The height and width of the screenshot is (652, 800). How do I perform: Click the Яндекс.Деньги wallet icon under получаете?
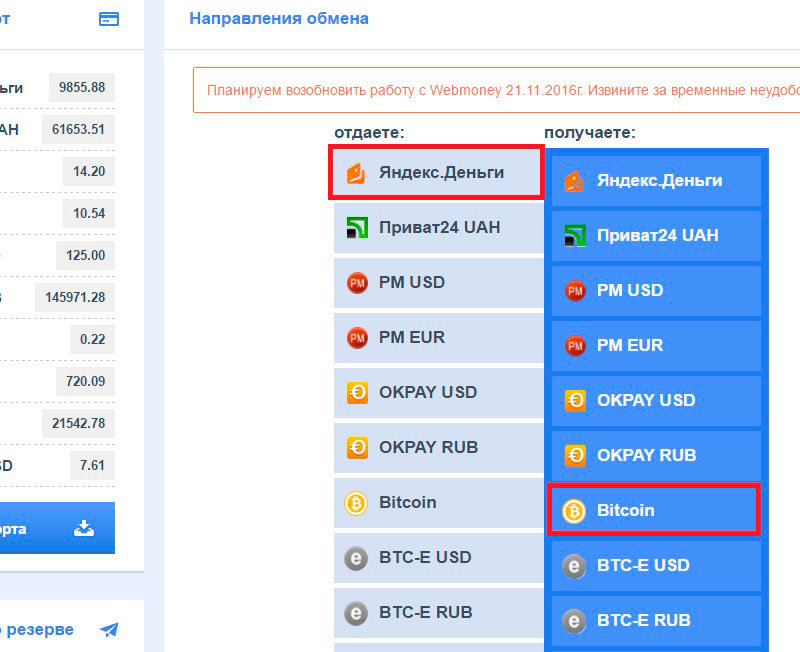[574, 182]
